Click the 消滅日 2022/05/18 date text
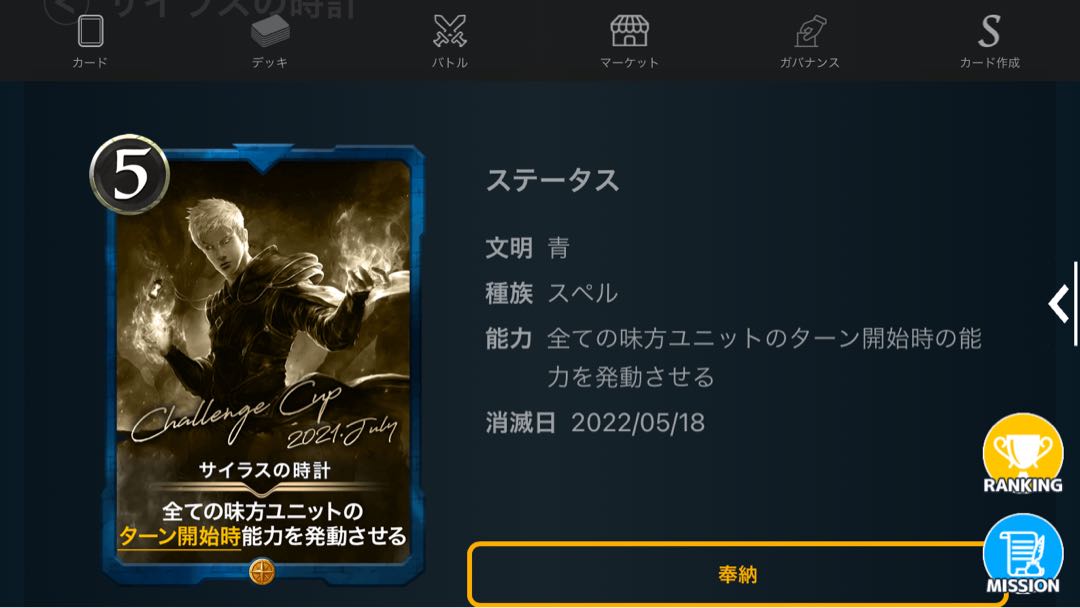 tap(595, 423)
